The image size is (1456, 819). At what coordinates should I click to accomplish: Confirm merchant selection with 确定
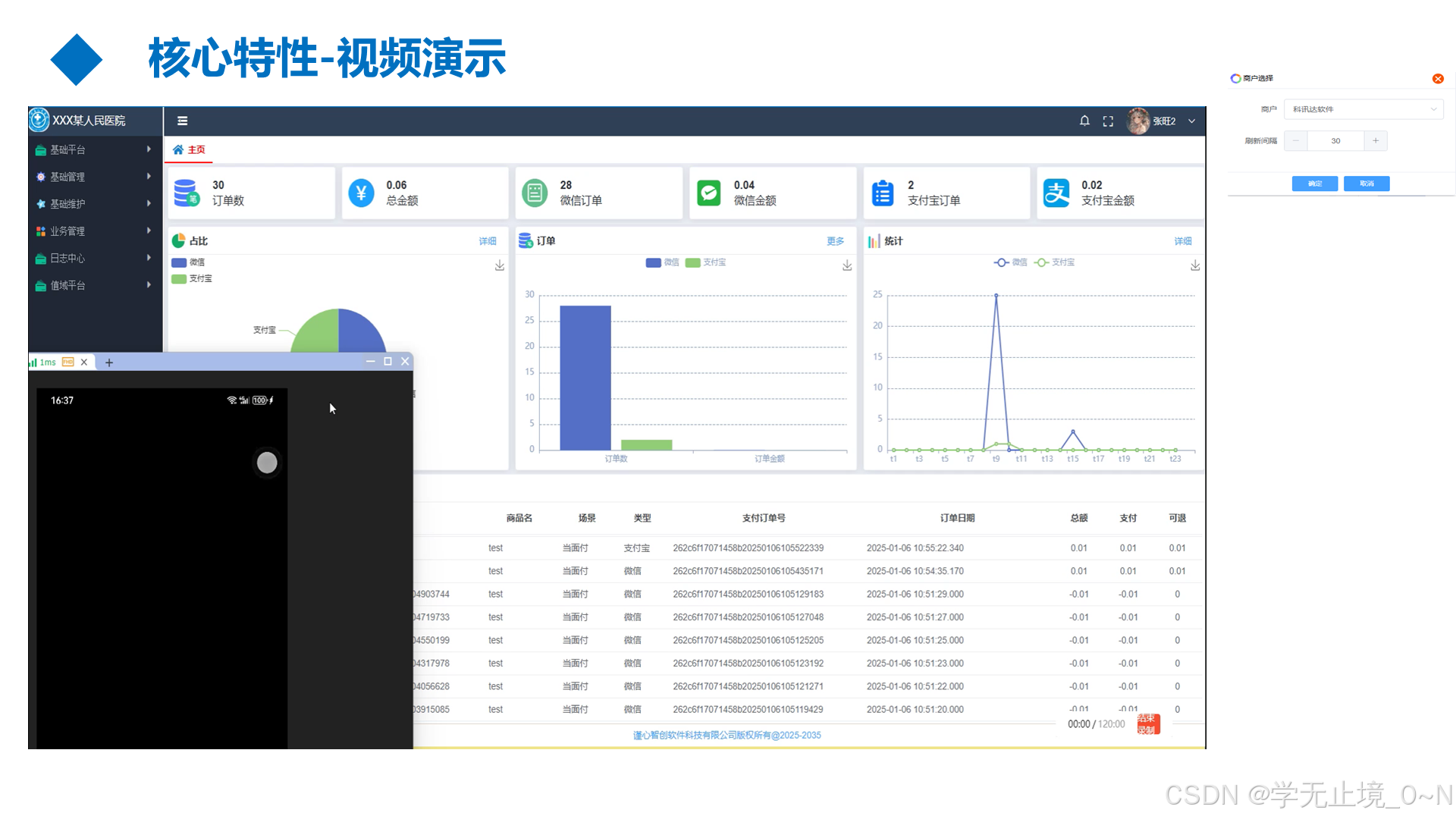(1314, 183)
